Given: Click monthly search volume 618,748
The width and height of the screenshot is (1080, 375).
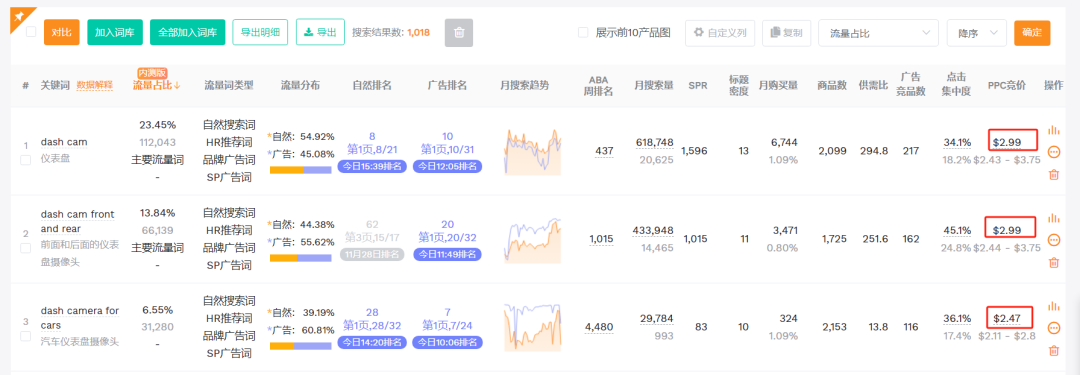Looking at the screenshot, I should [x=654, y=142].
